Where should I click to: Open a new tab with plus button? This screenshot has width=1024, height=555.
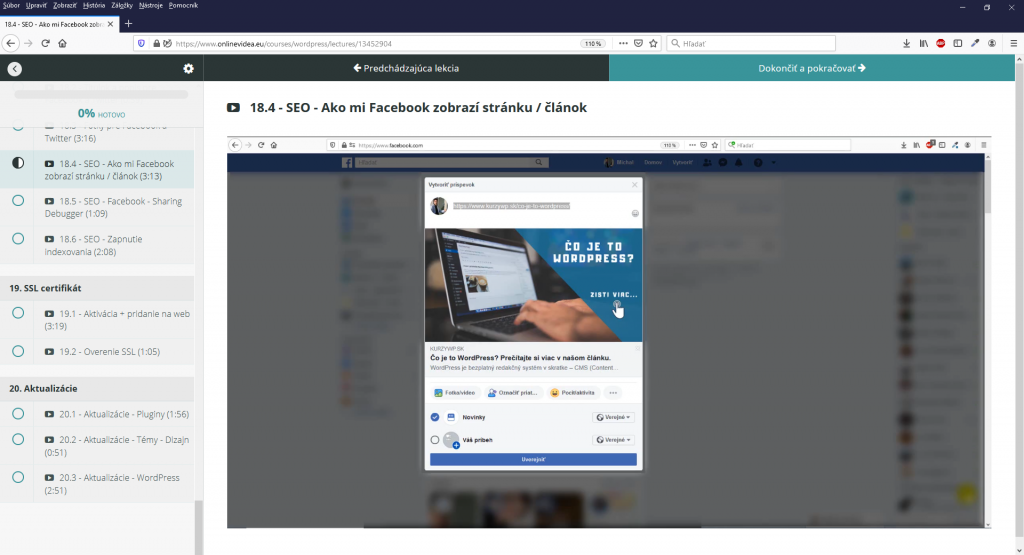point(128,24)
